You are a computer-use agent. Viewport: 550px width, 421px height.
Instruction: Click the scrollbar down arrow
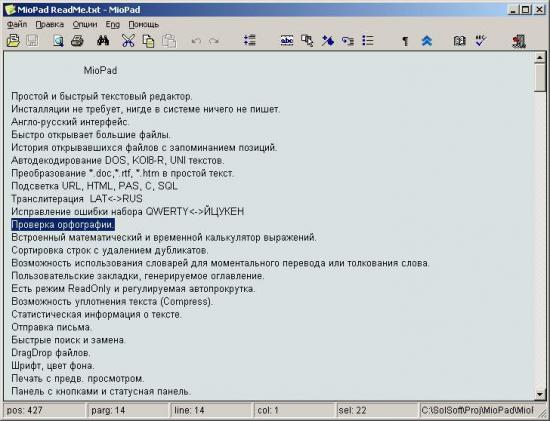[x=540, y=394]
